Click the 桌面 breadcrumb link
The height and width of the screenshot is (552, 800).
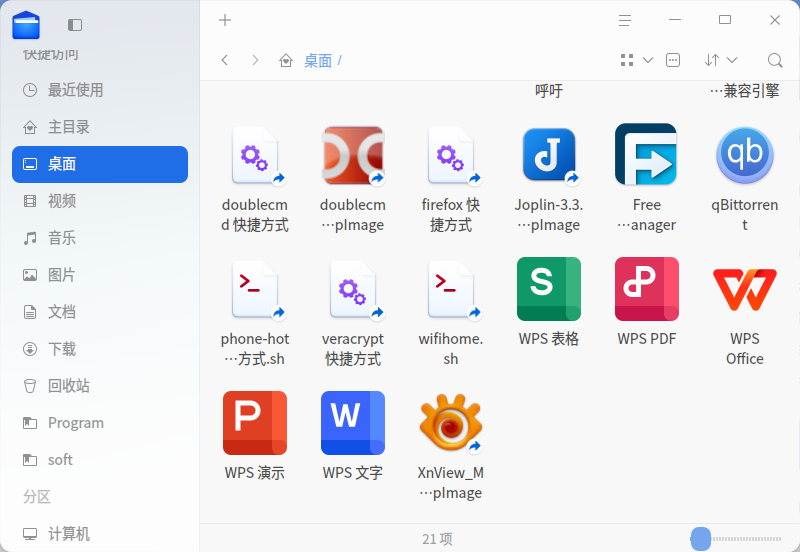click(318, 61)
